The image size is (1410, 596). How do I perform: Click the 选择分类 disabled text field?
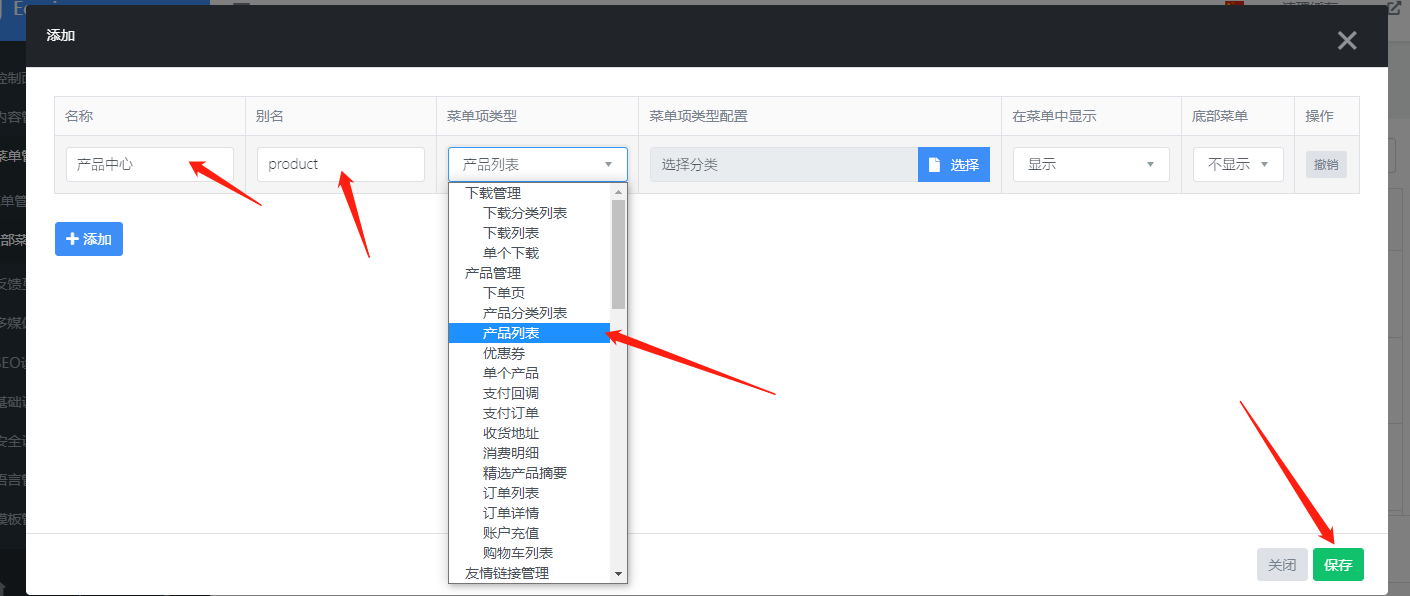pos(783,165)
